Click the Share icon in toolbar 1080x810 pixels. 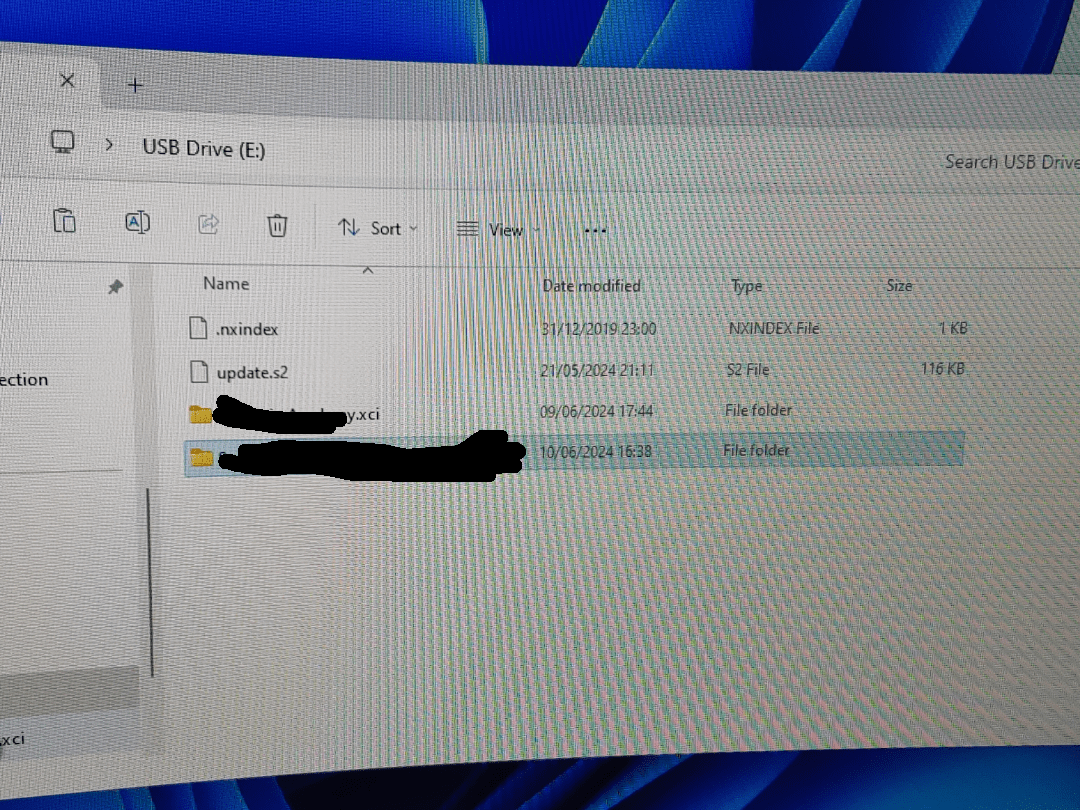click(208, 224)
